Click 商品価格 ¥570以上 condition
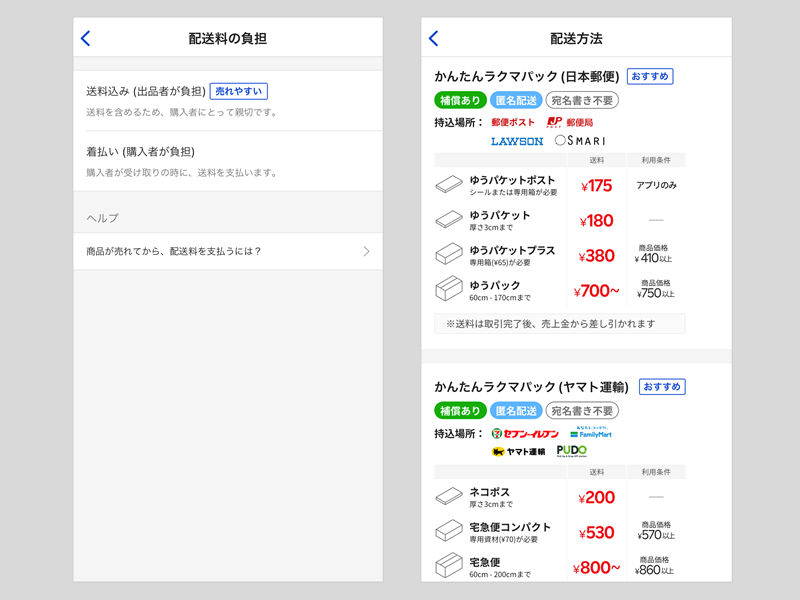This screenshot has width=800, height=600. tap(656, 531)
